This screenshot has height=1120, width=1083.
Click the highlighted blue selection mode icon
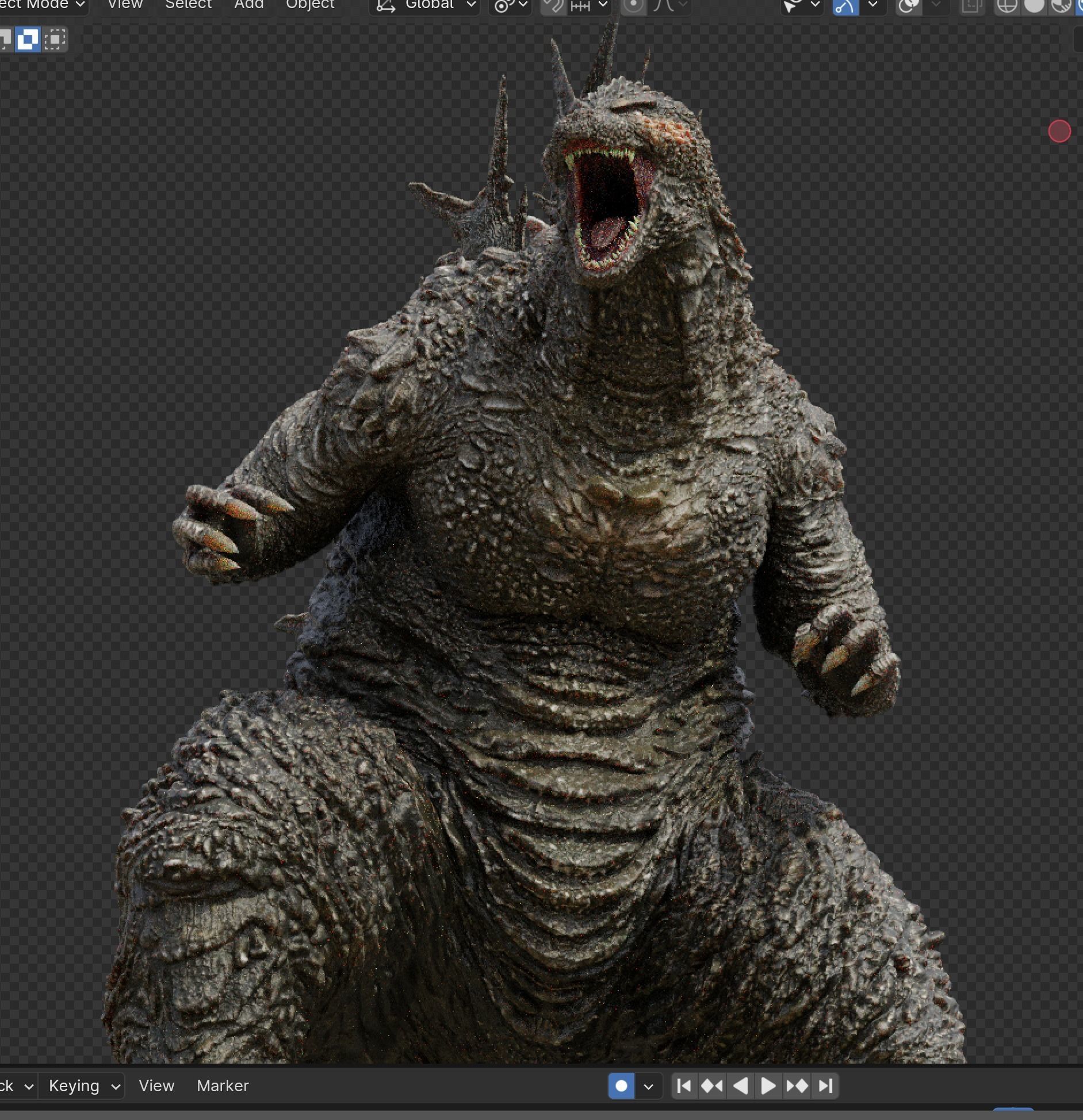(x=27, y=40)
